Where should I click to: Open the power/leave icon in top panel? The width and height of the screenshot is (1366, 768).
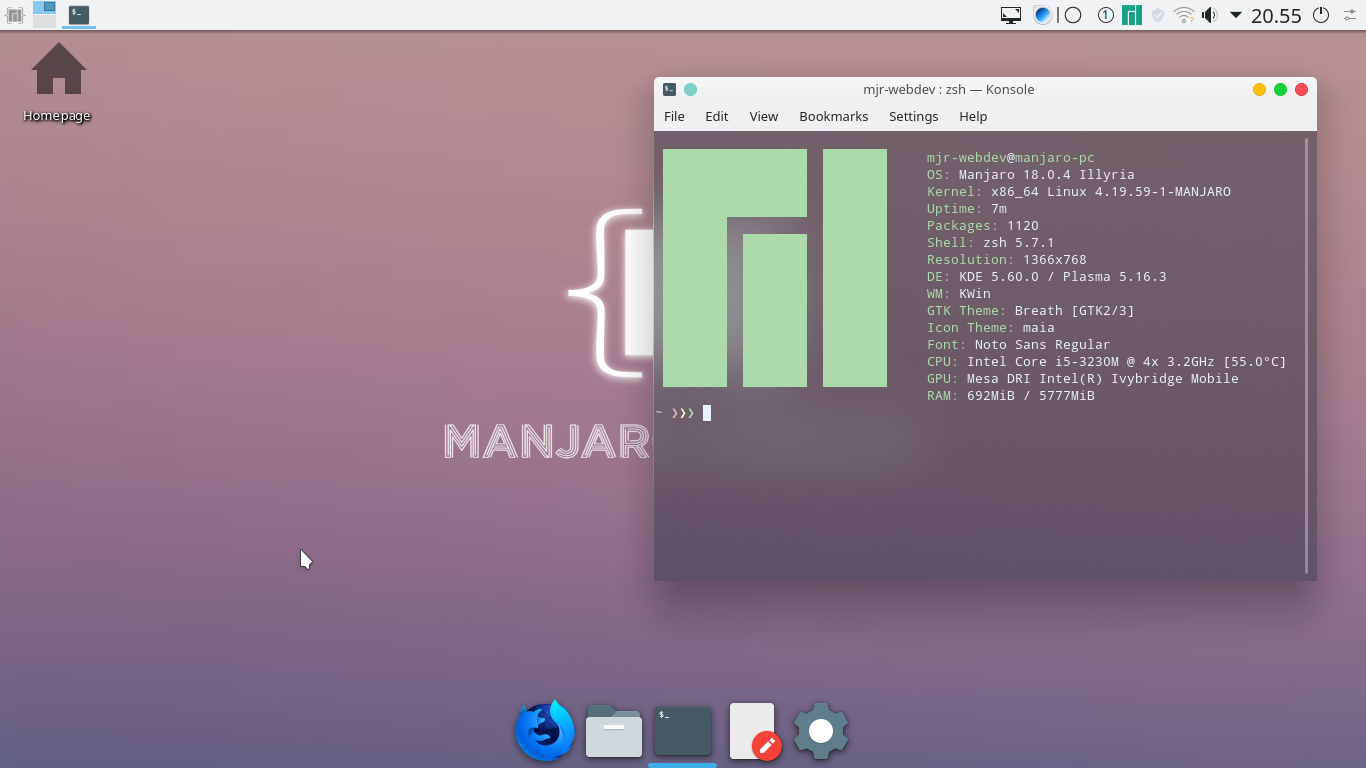point(1321,15)
